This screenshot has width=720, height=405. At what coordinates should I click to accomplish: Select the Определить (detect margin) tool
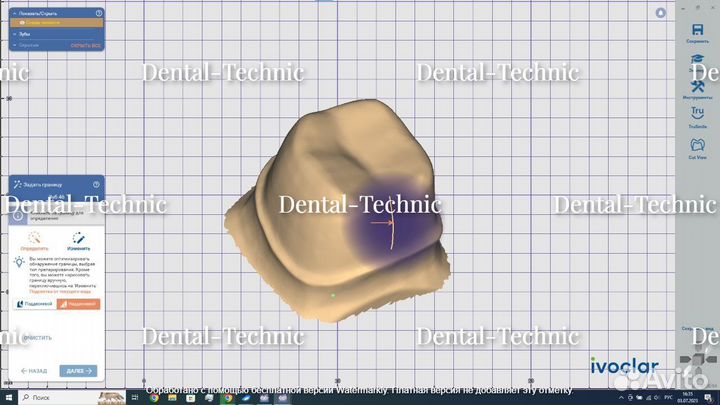click(x=34, y=240)
